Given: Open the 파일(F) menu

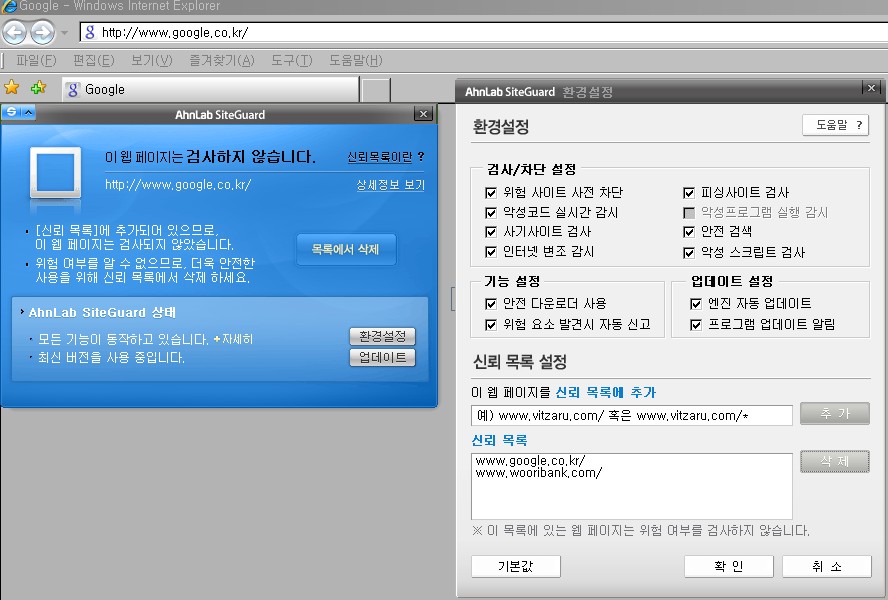Looking at the screenshot, I should [x=36, y=60].
